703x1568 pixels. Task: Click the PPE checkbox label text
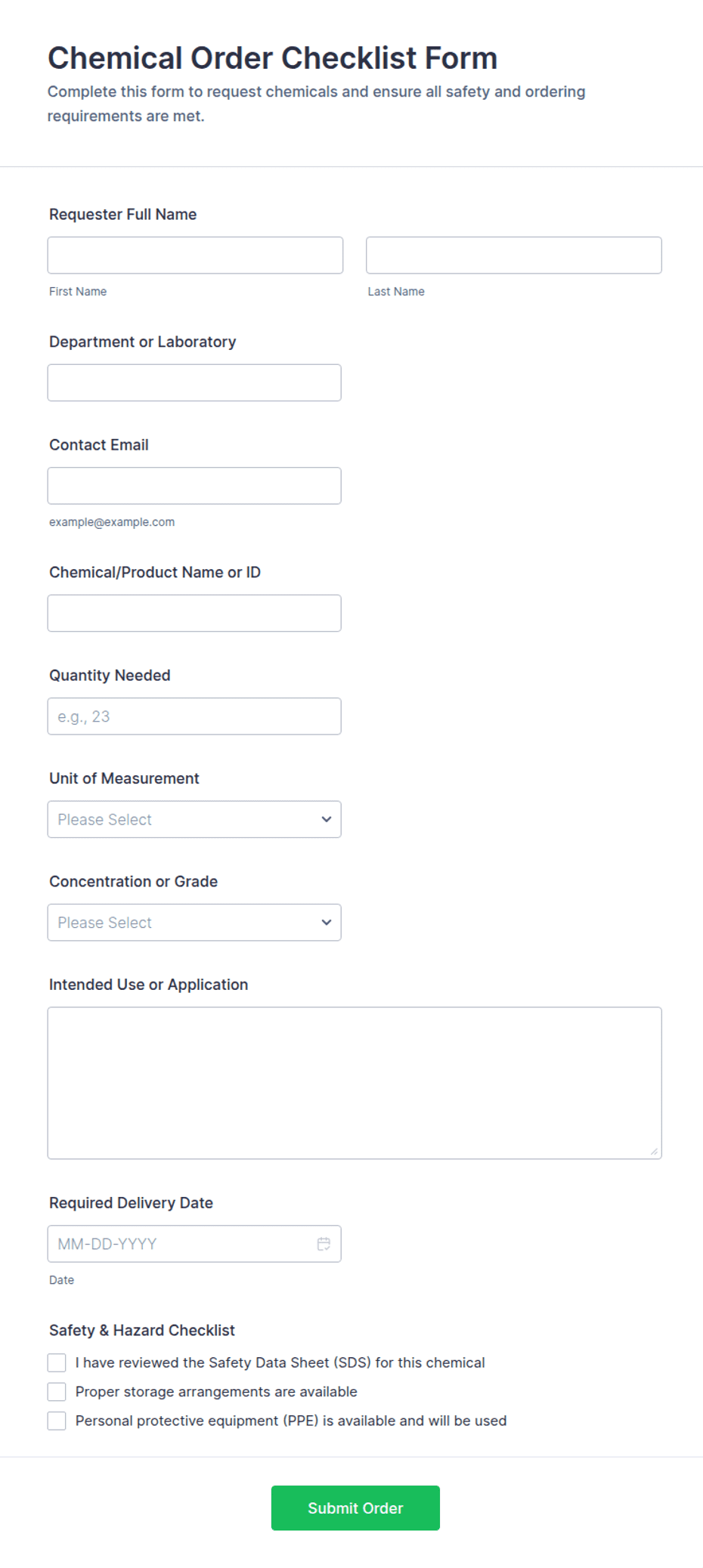pyautogui.click(x=291, y=1421)
